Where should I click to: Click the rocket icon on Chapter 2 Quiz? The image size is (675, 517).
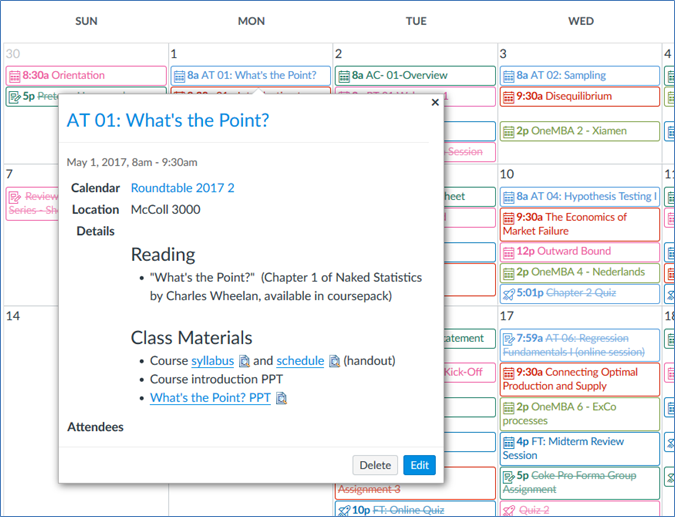pos(509,293)
